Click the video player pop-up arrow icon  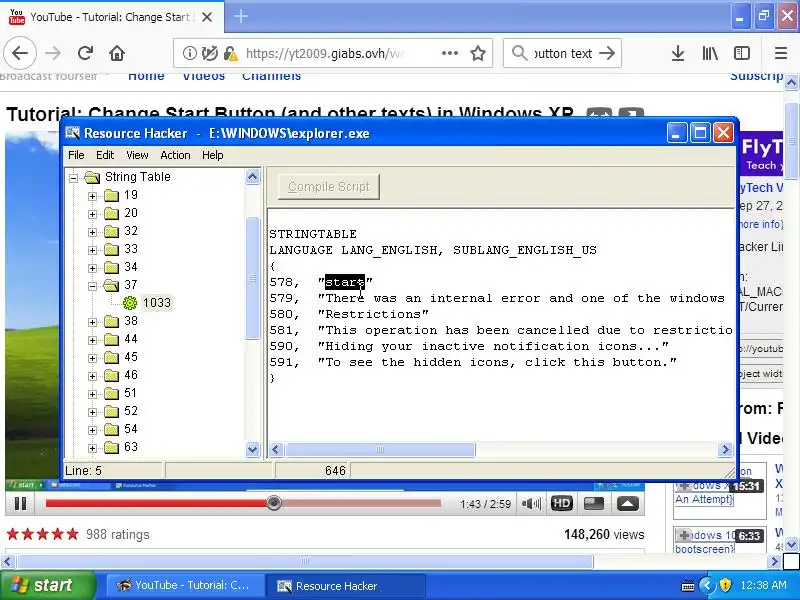(628, 504)
